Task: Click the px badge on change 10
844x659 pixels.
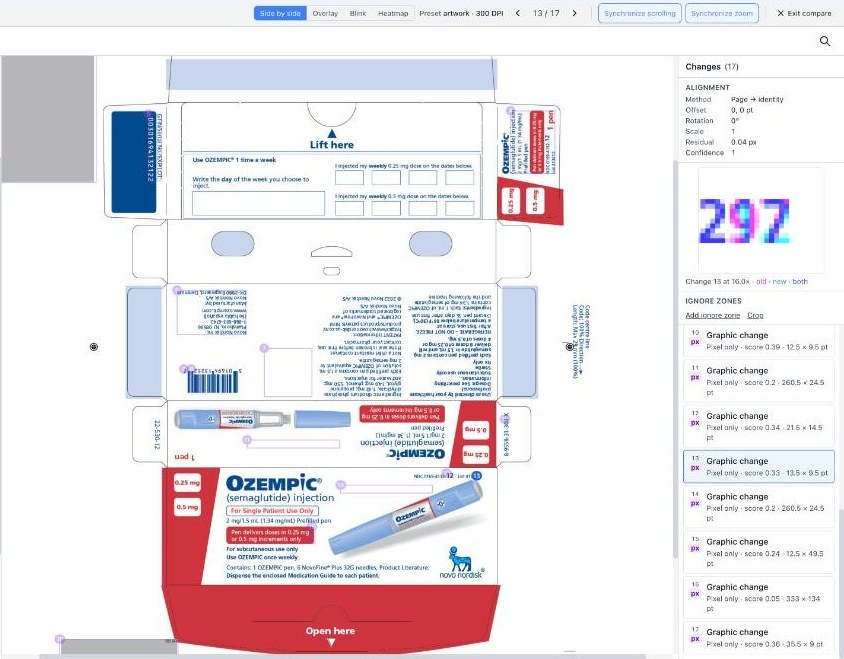Action: (695, 342)
